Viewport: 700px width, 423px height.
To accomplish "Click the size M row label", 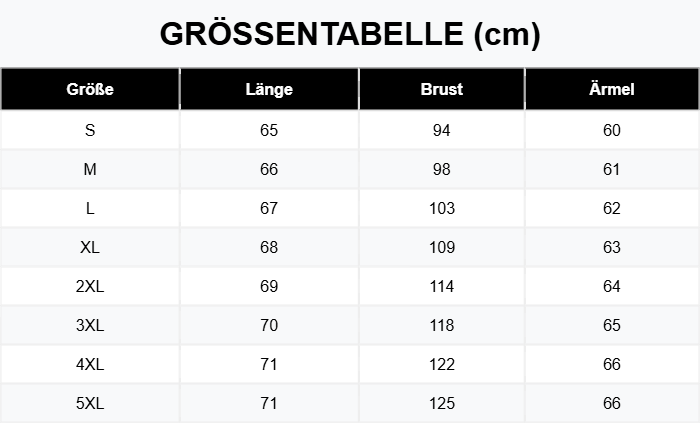I will tap(90, 170).
